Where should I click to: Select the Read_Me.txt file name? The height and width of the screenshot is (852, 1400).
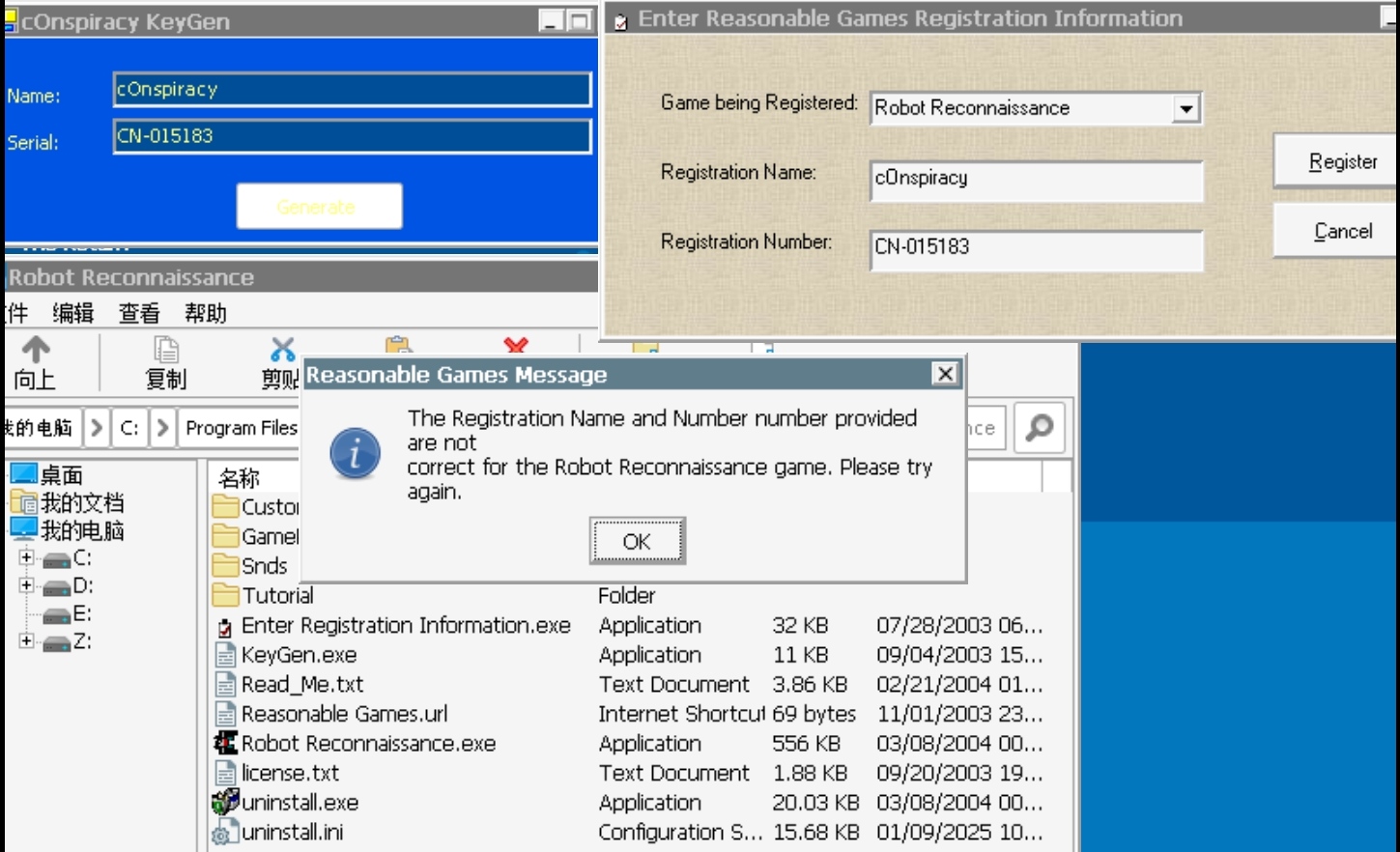[x=302, y=685]
